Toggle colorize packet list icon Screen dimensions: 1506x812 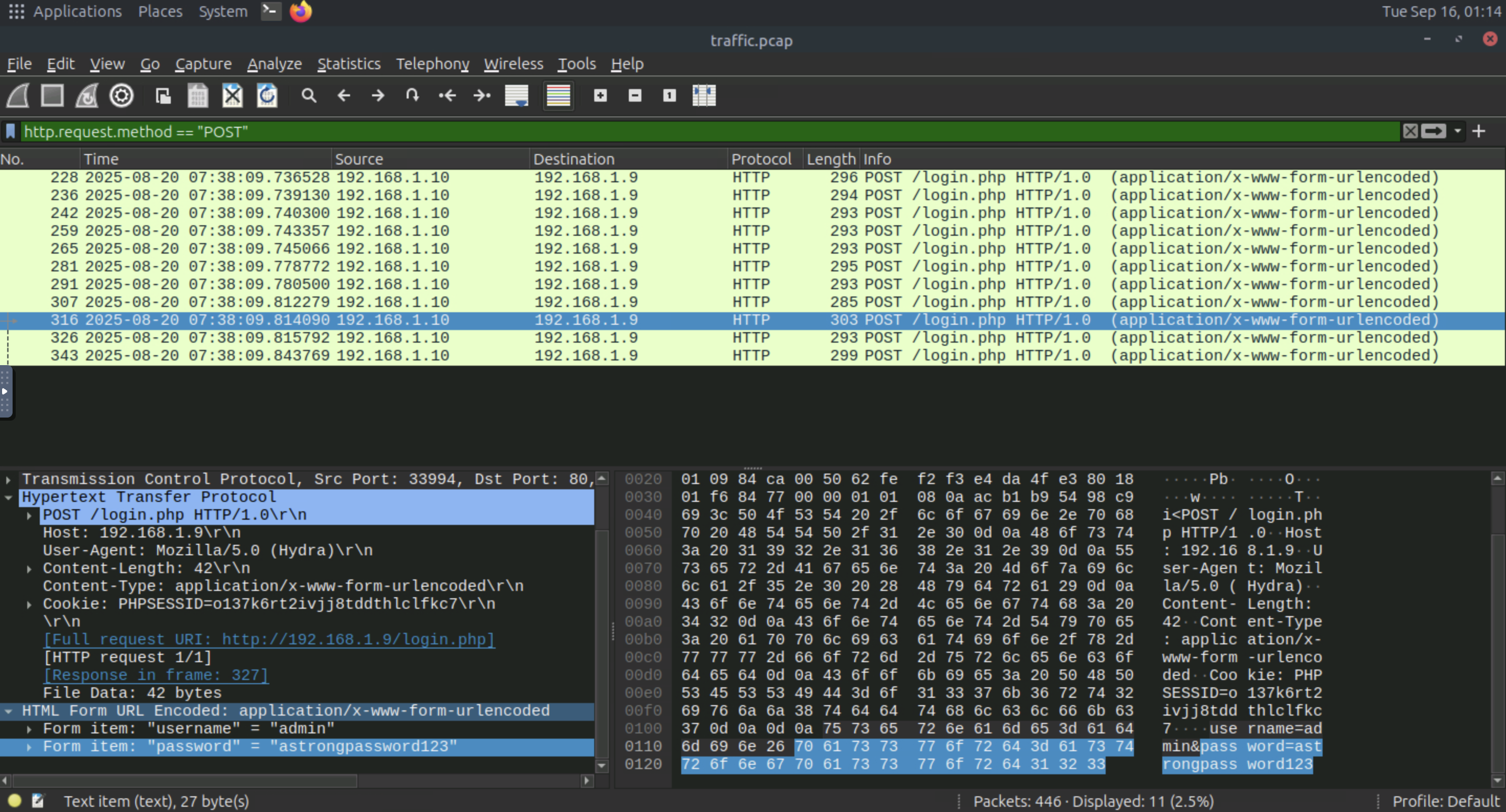coord(558,95)
